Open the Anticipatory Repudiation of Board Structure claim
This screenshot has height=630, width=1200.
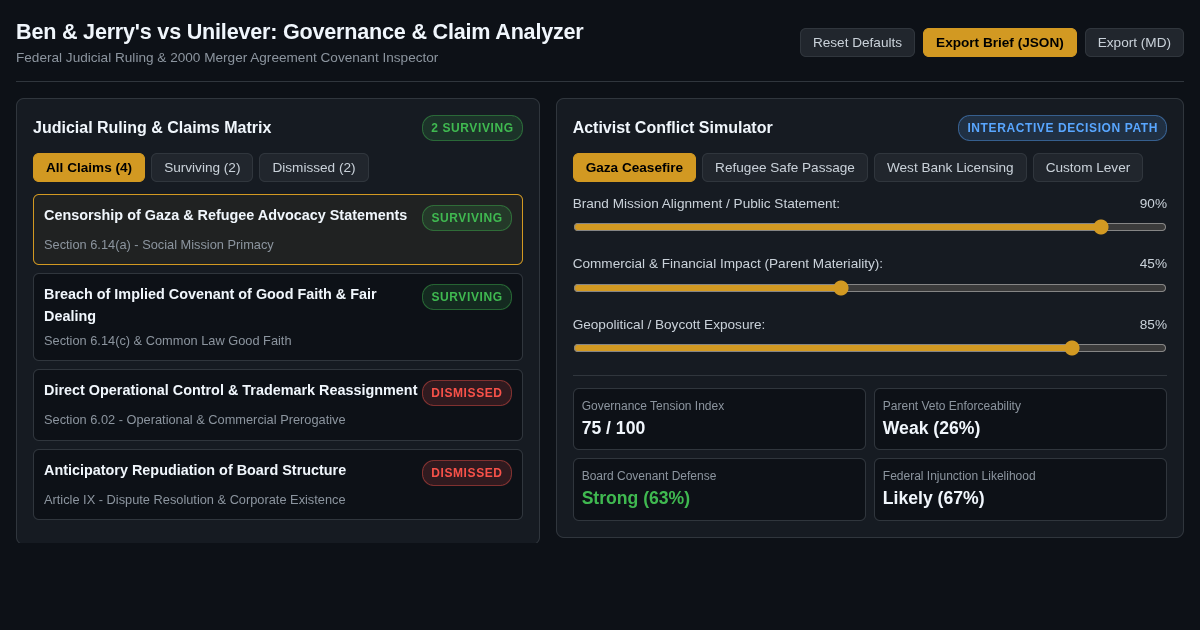coord(278,484)
